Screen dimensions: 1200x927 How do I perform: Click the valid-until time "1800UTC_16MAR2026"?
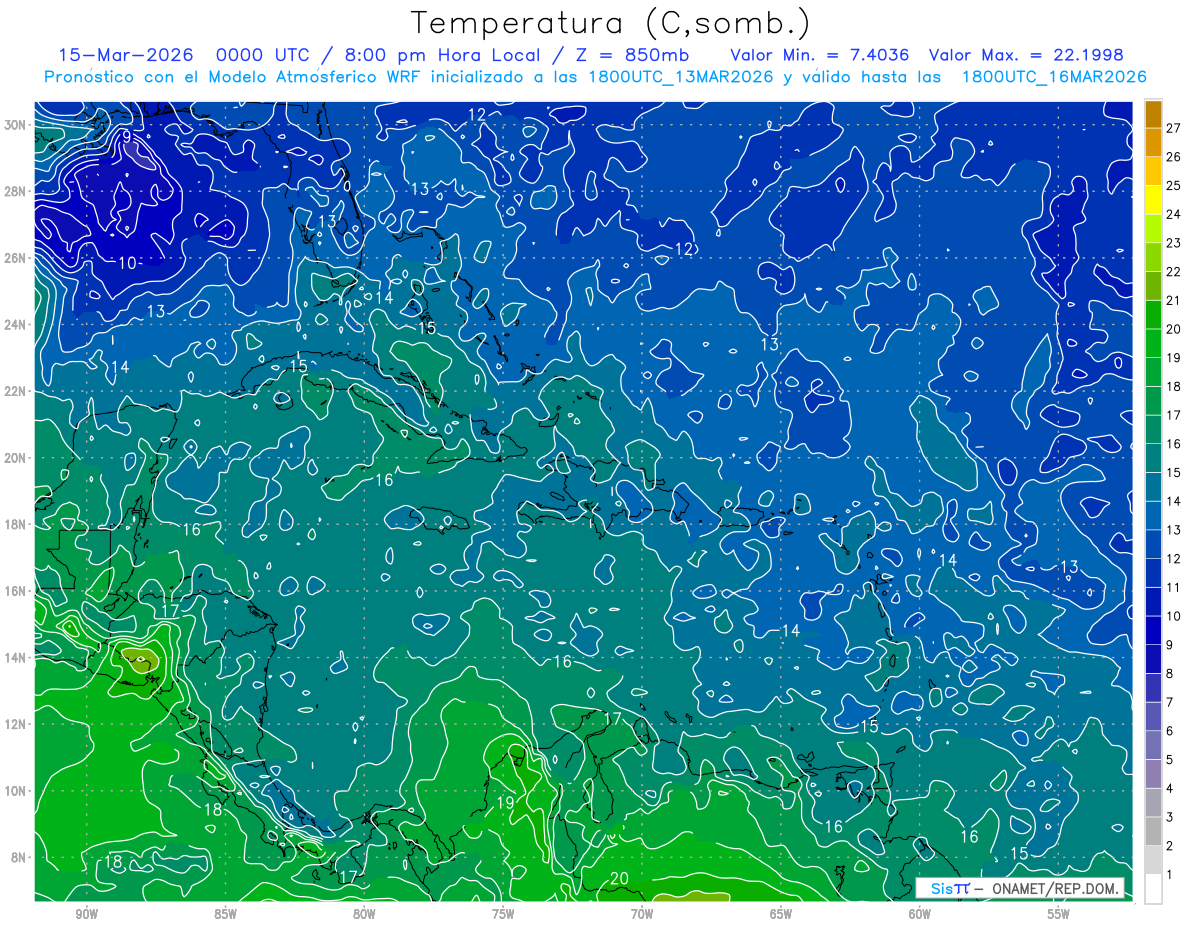point(1054,77)
